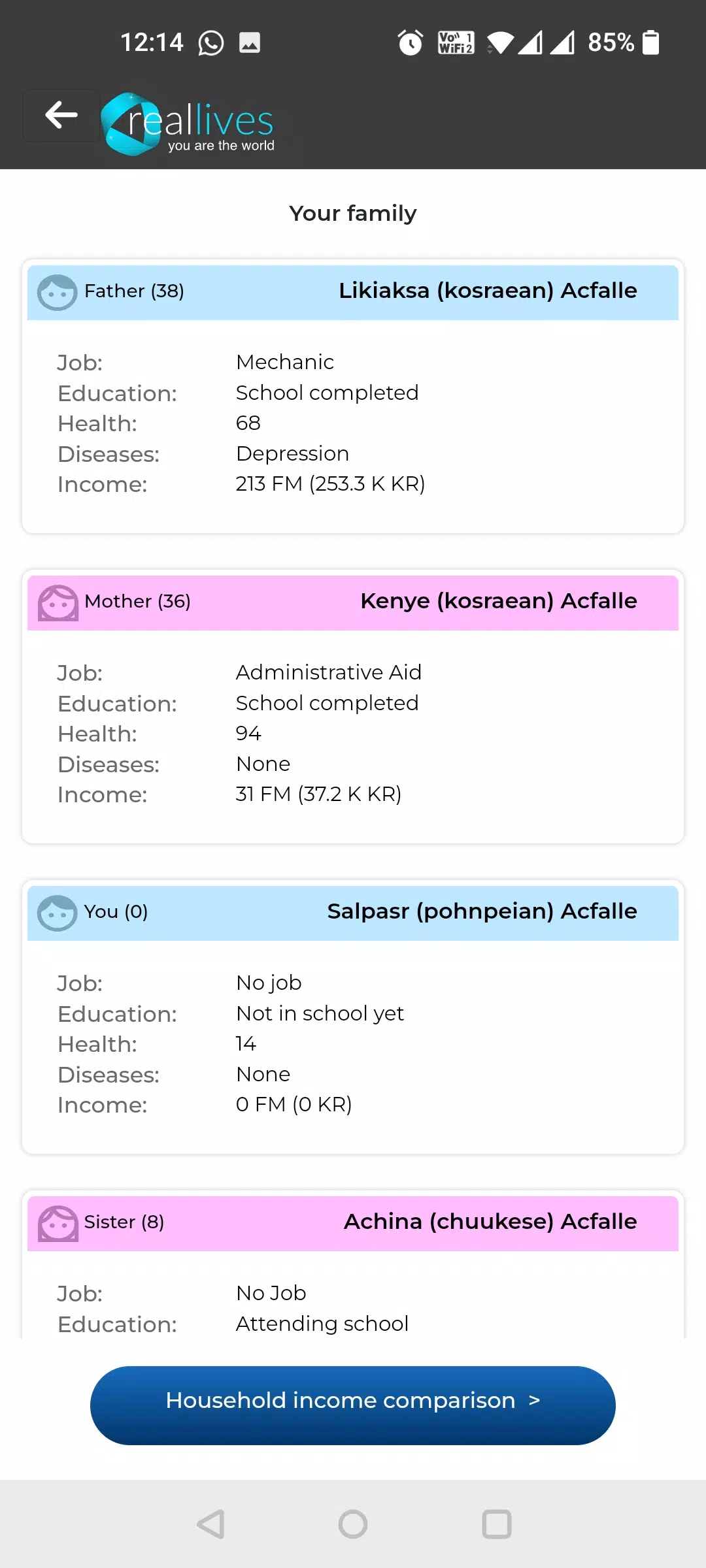Tap the Mother avatar face icon

58,602
